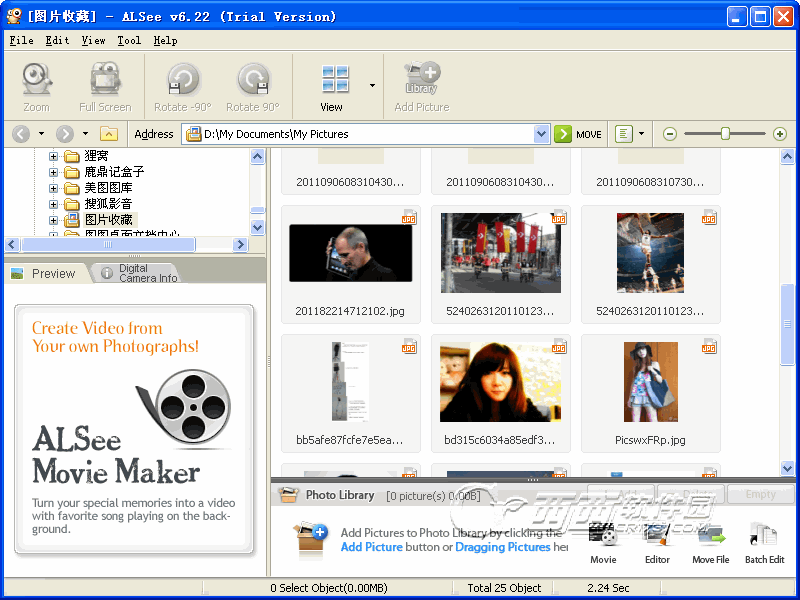
Task: Select the 图片收藏 folder in tree
Action: pyautogui.click(x=109, y=220)
